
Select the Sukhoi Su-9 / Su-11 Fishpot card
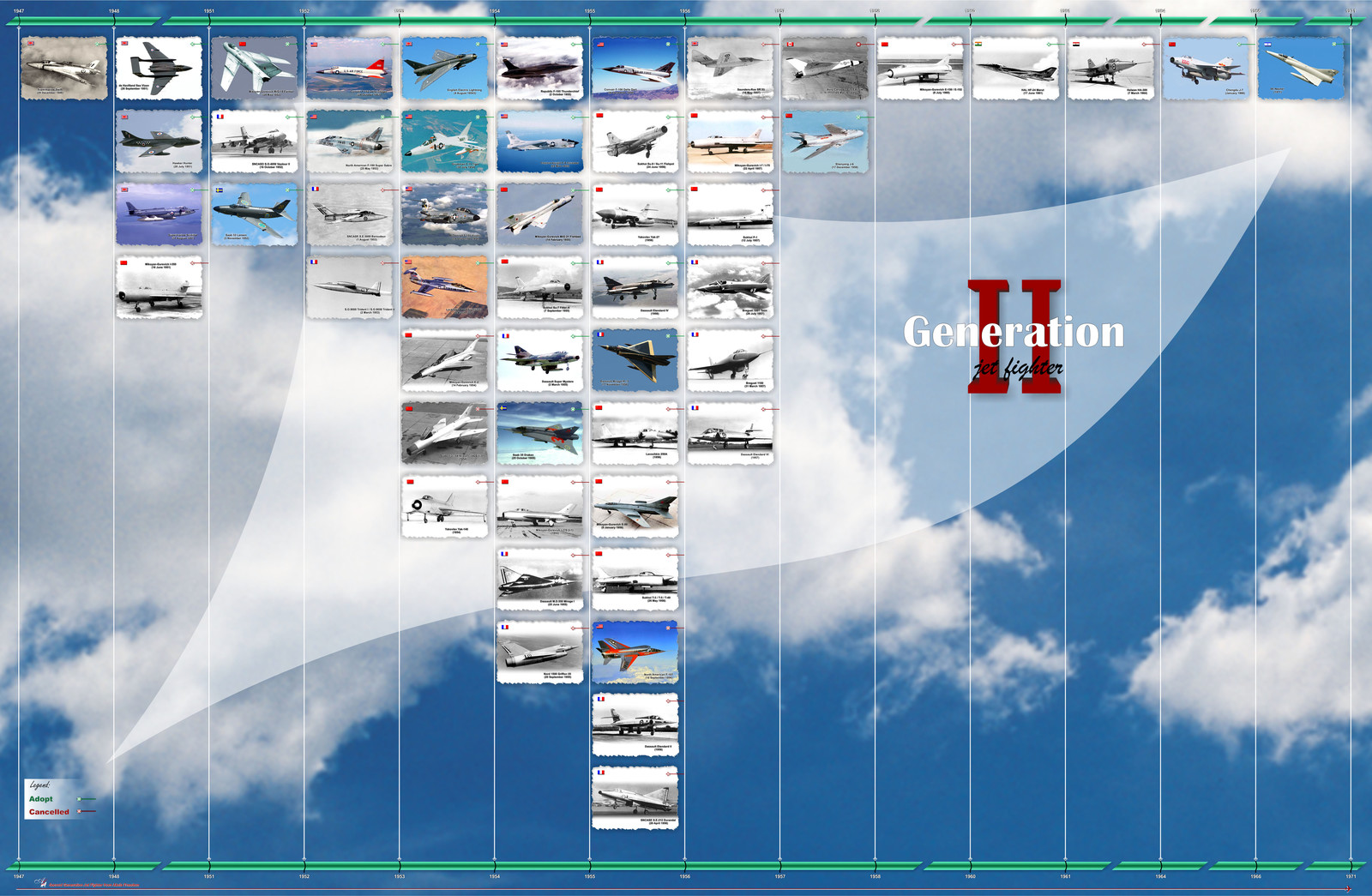(635, 141)
